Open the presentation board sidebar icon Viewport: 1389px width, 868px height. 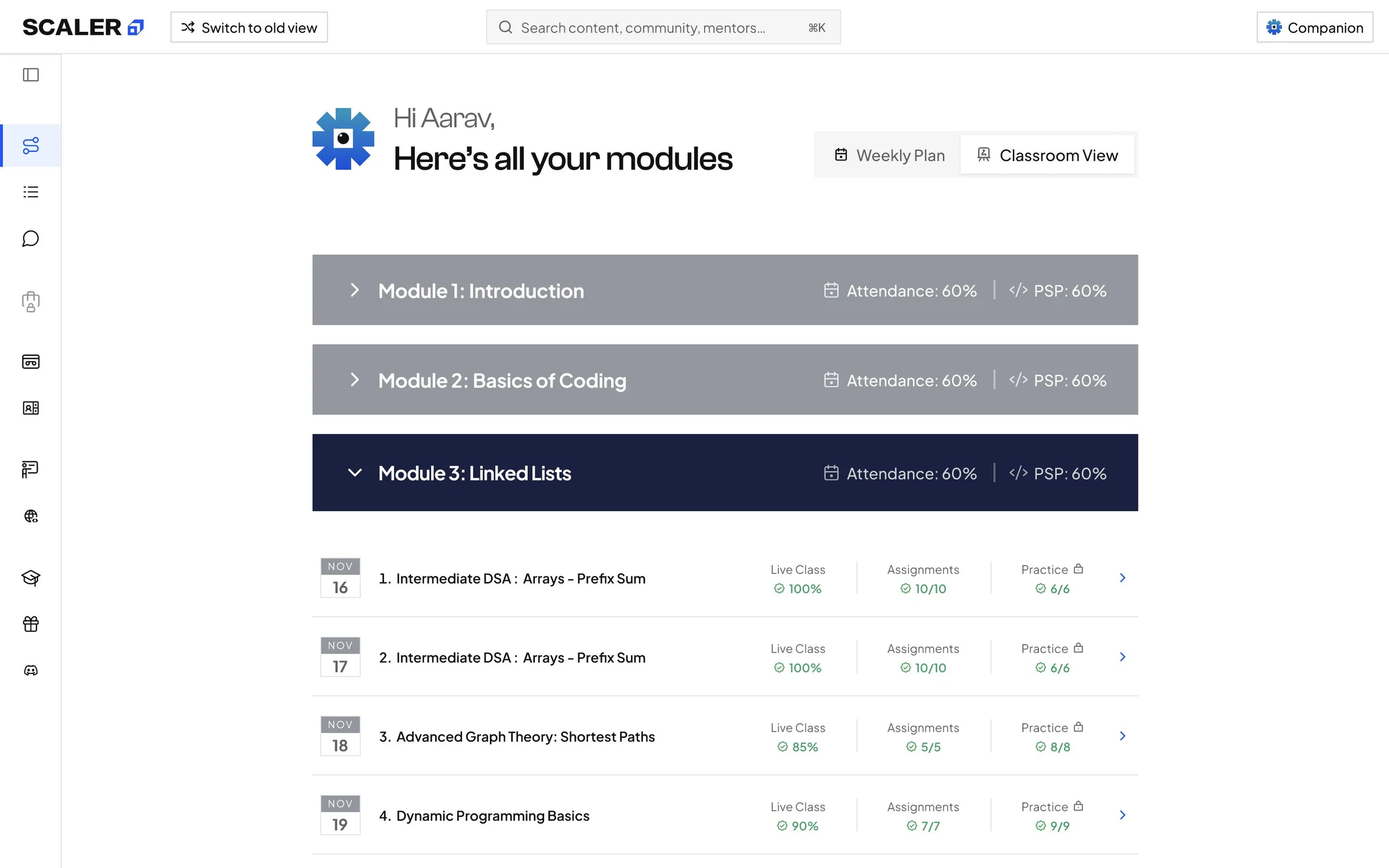tap(31, 469)
